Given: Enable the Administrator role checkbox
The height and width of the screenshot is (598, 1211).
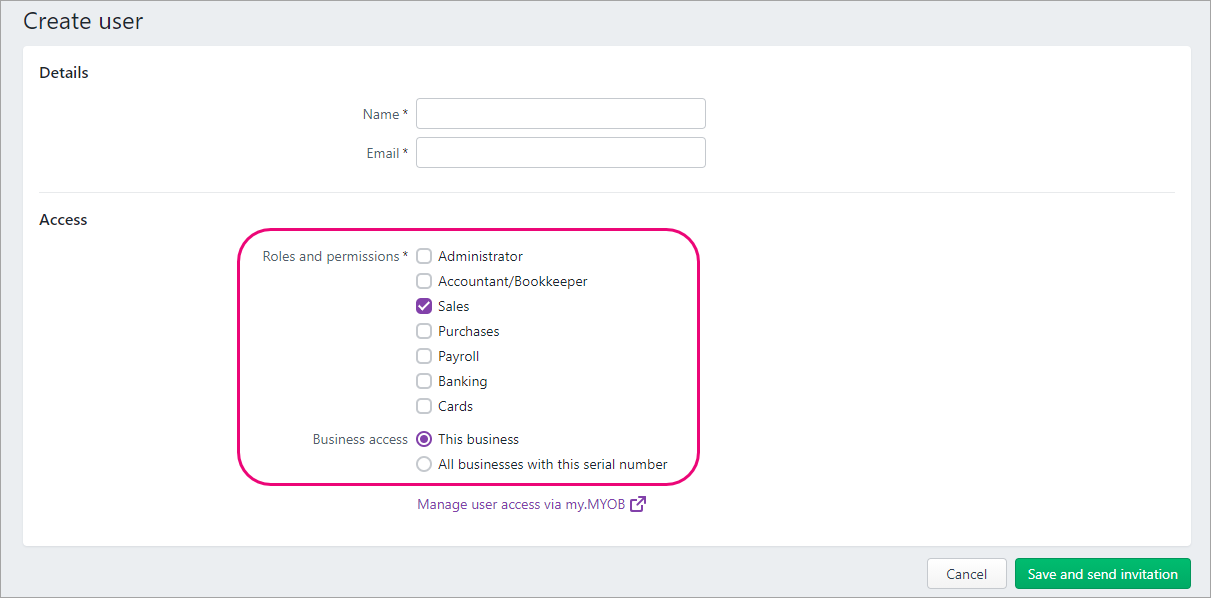Looking at the screenshot, I should pos(424,256).
